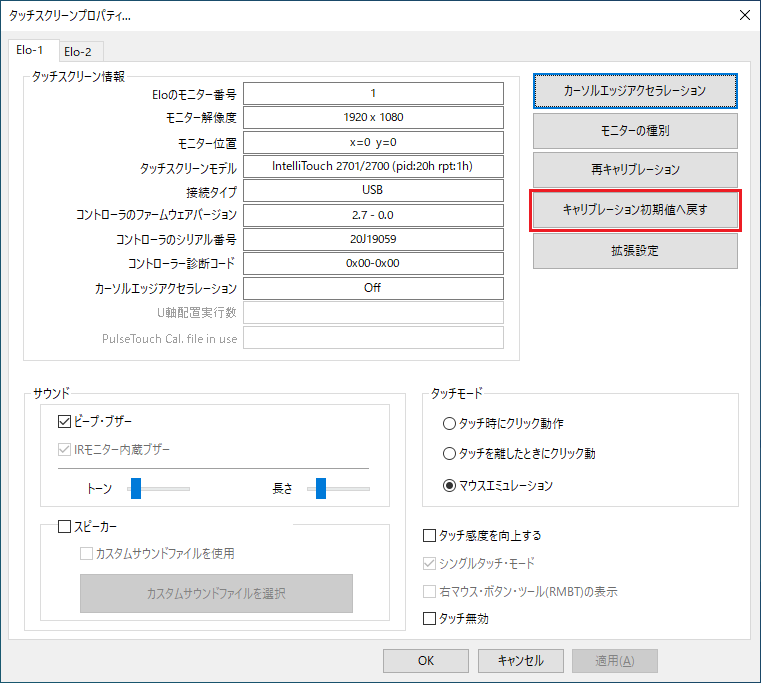The image size is (761, 683).
Task: Click the カーソルエッジアクセラレーション button
Action: click(635, 90)
